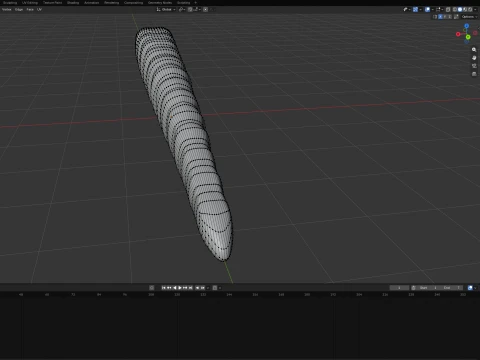Screen dimensions: 480x360
Task: Open the Texture Paint workspace tab
Action: click(x=52, y=3)
